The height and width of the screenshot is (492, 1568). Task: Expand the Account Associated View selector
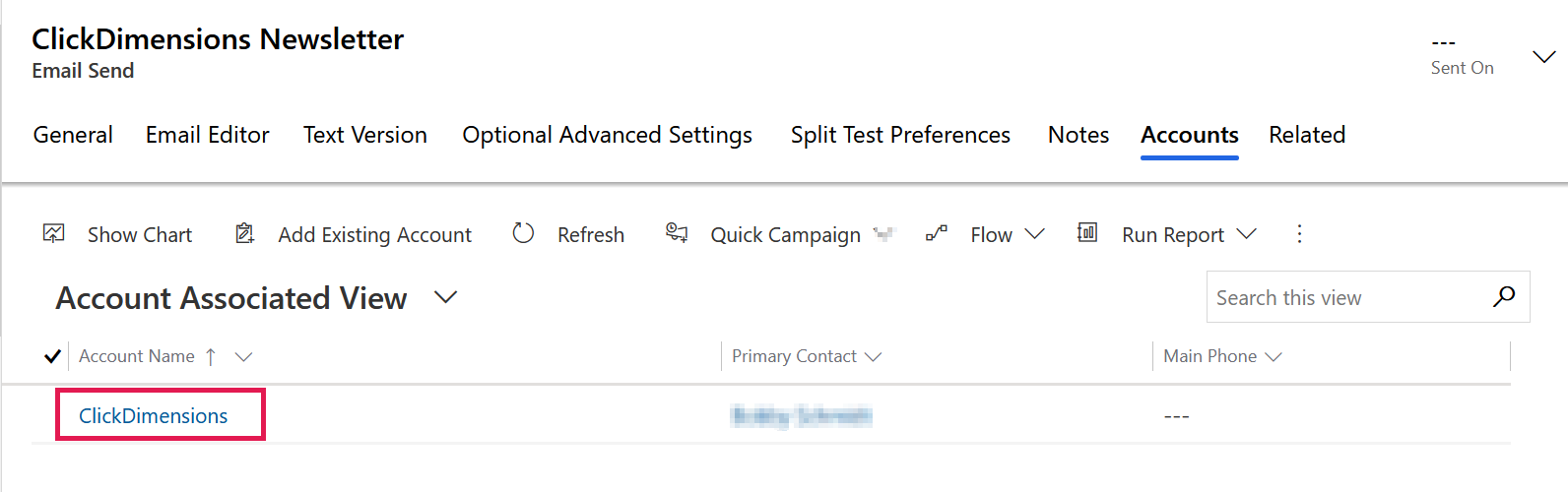pos(446,297)
